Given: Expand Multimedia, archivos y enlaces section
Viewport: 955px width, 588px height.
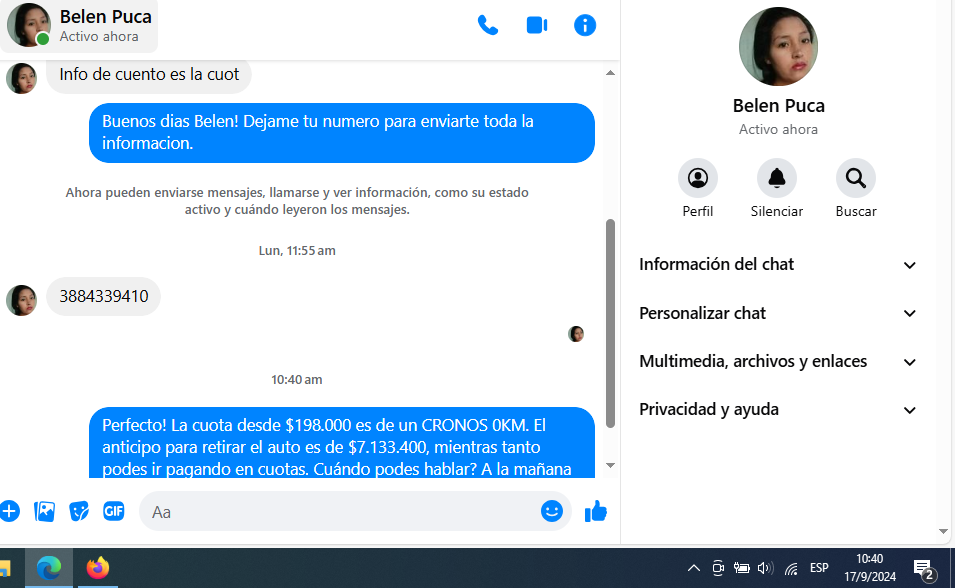Looking at the screenshot, I should coord(778,361).
